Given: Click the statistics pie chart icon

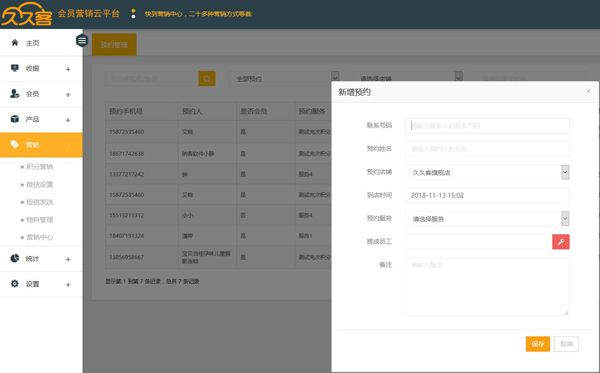Looking at the screenshot, I should tap(15, 258).
